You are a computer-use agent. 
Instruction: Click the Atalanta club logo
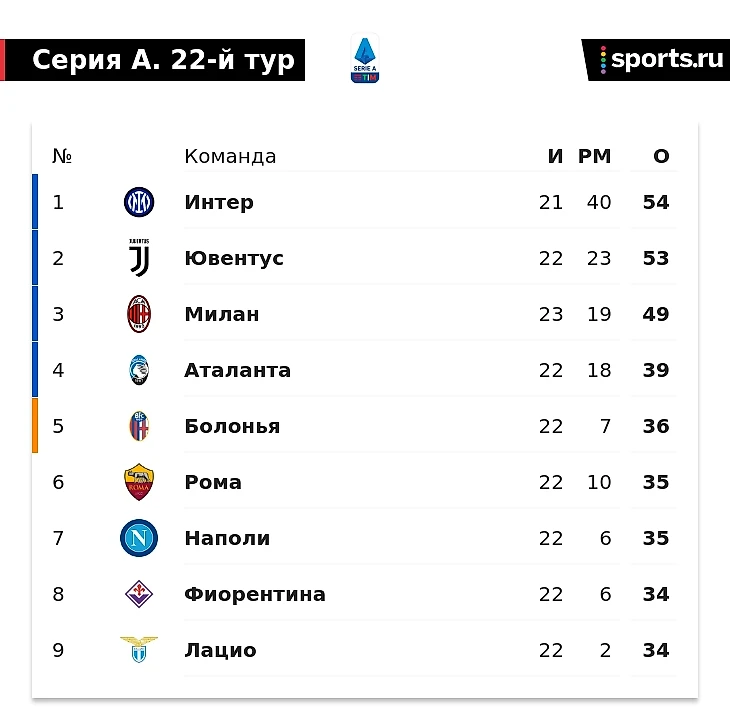(139, 370)
